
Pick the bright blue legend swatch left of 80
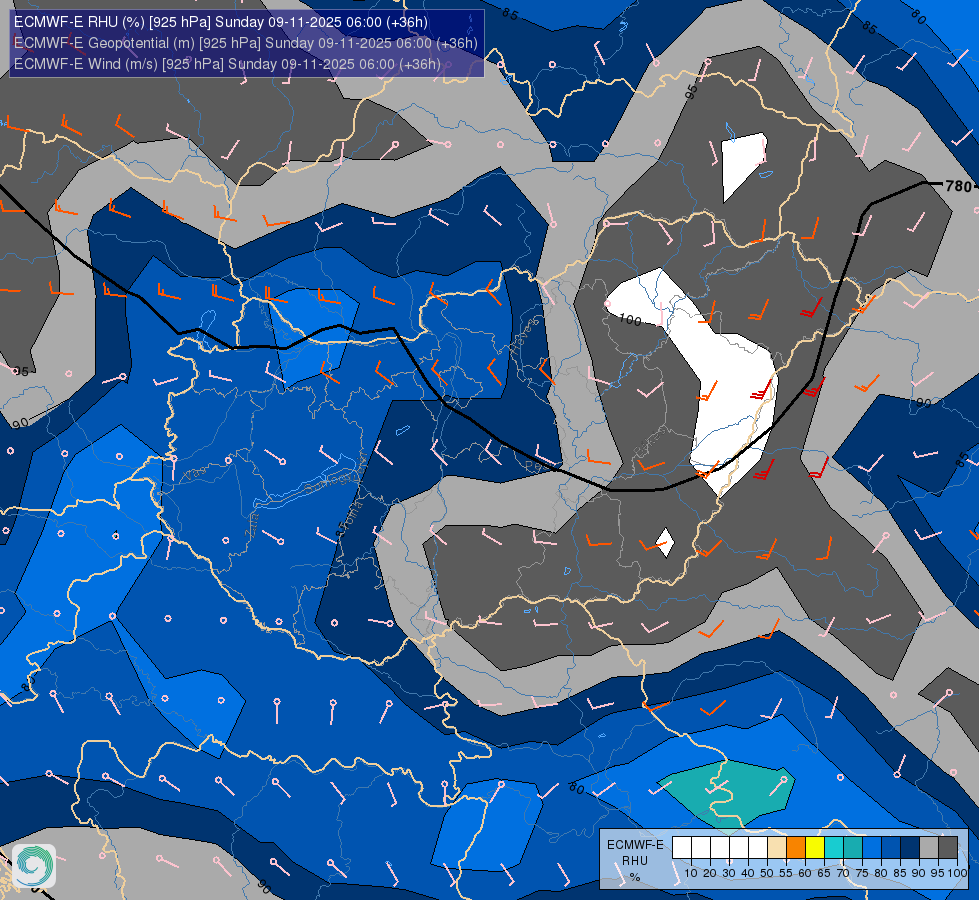872,848
